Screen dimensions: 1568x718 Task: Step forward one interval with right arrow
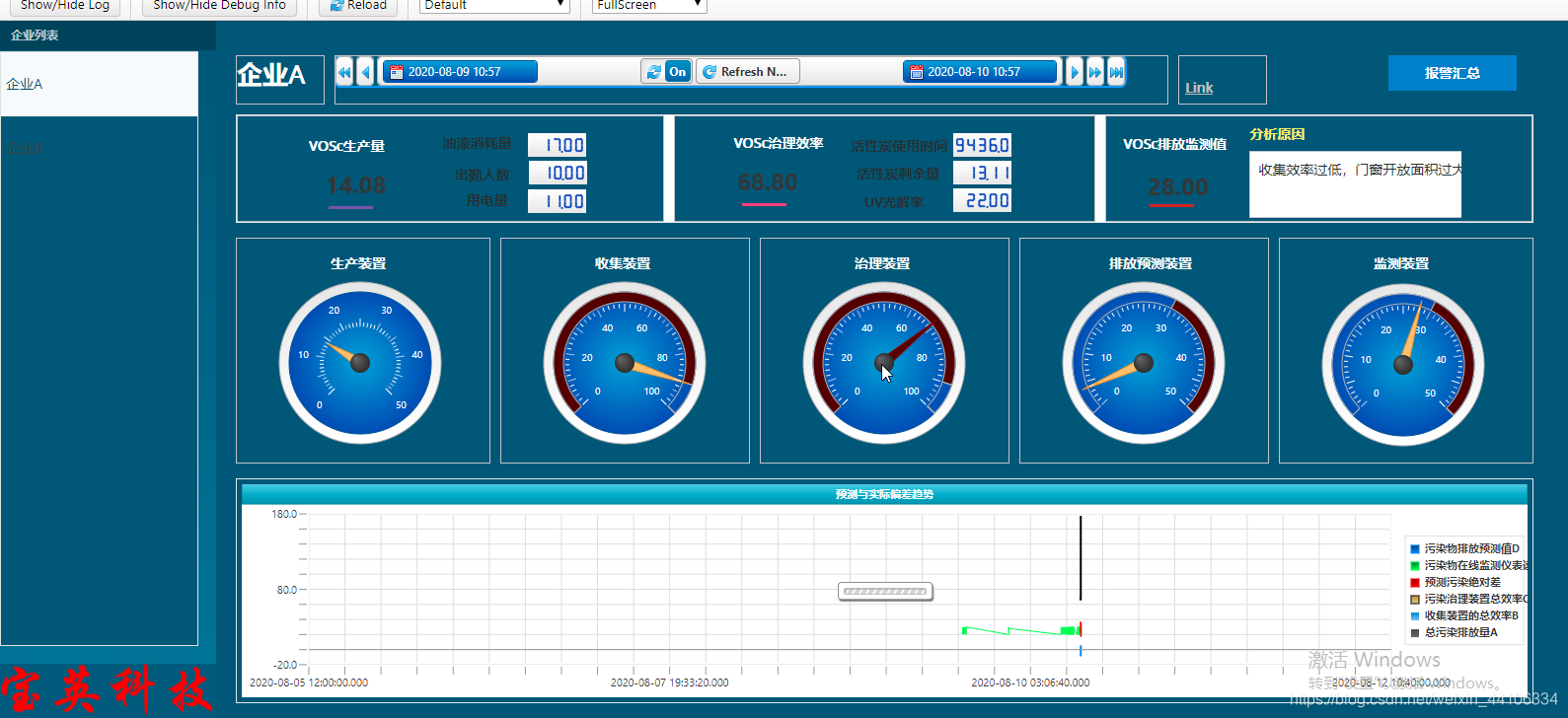tap(1075, 72)
